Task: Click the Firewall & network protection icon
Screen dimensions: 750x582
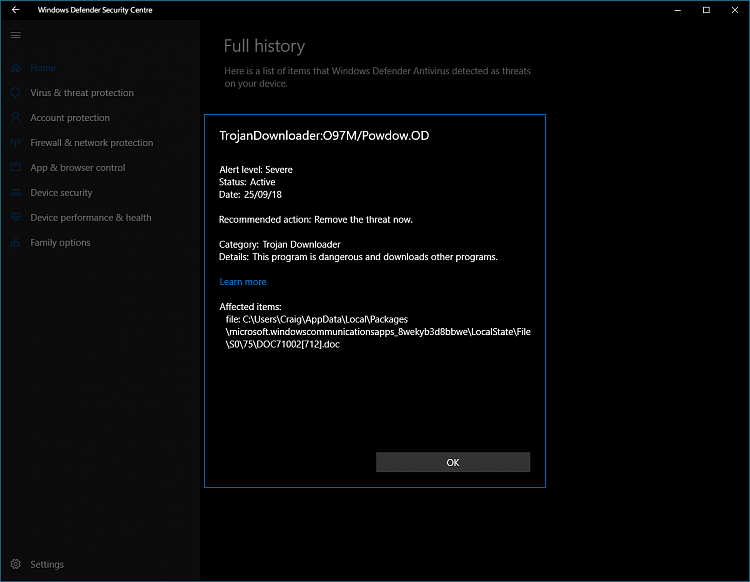Action: 15,143
